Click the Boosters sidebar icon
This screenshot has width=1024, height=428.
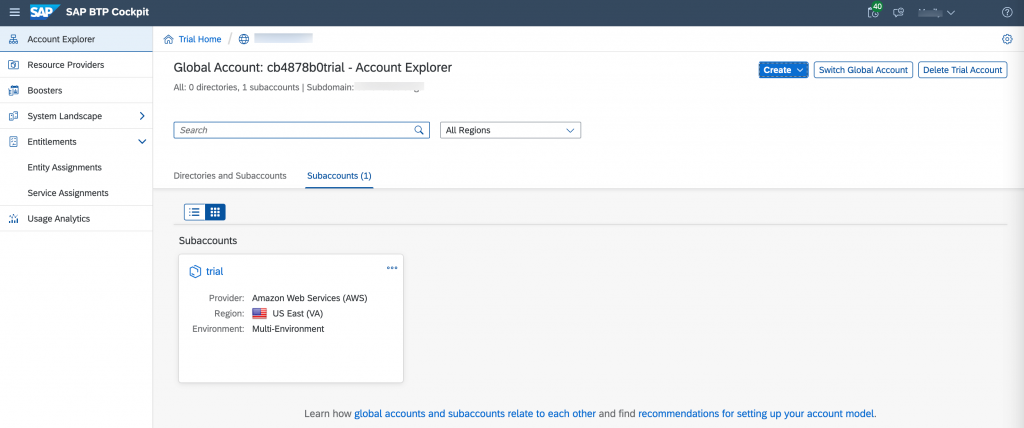(13, 90)
